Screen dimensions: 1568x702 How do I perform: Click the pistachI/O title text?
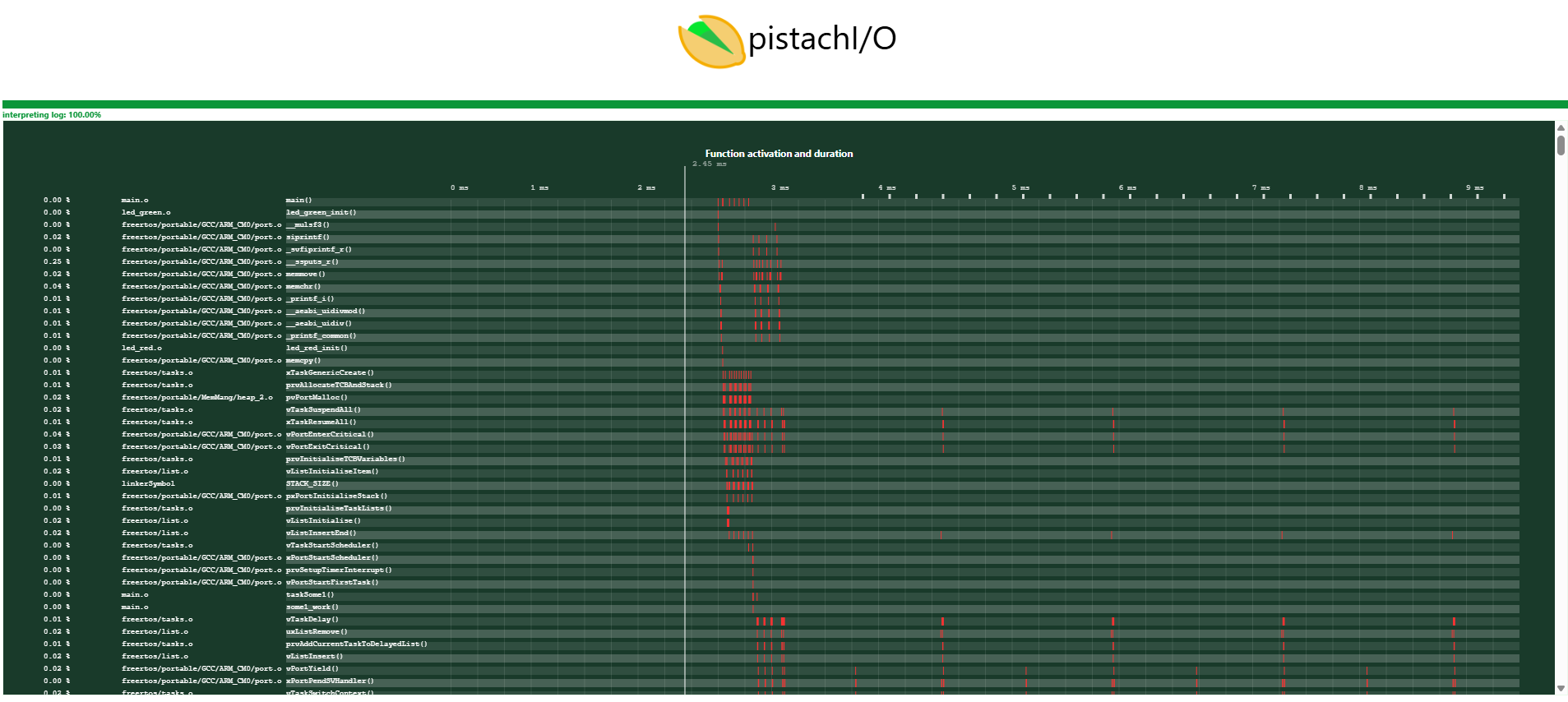coord(821,39)
